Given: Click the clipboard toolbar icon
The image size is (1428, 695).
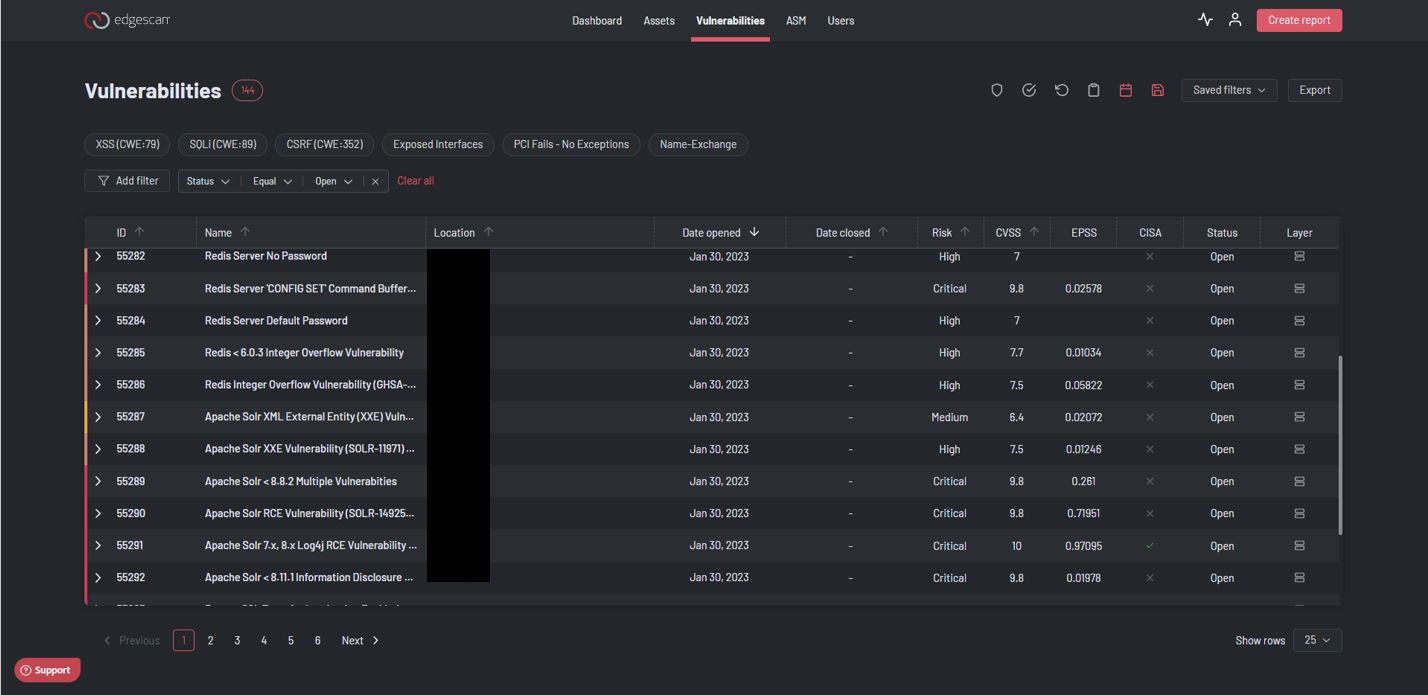Looking at the screenshot, I should coord(1093,90).
